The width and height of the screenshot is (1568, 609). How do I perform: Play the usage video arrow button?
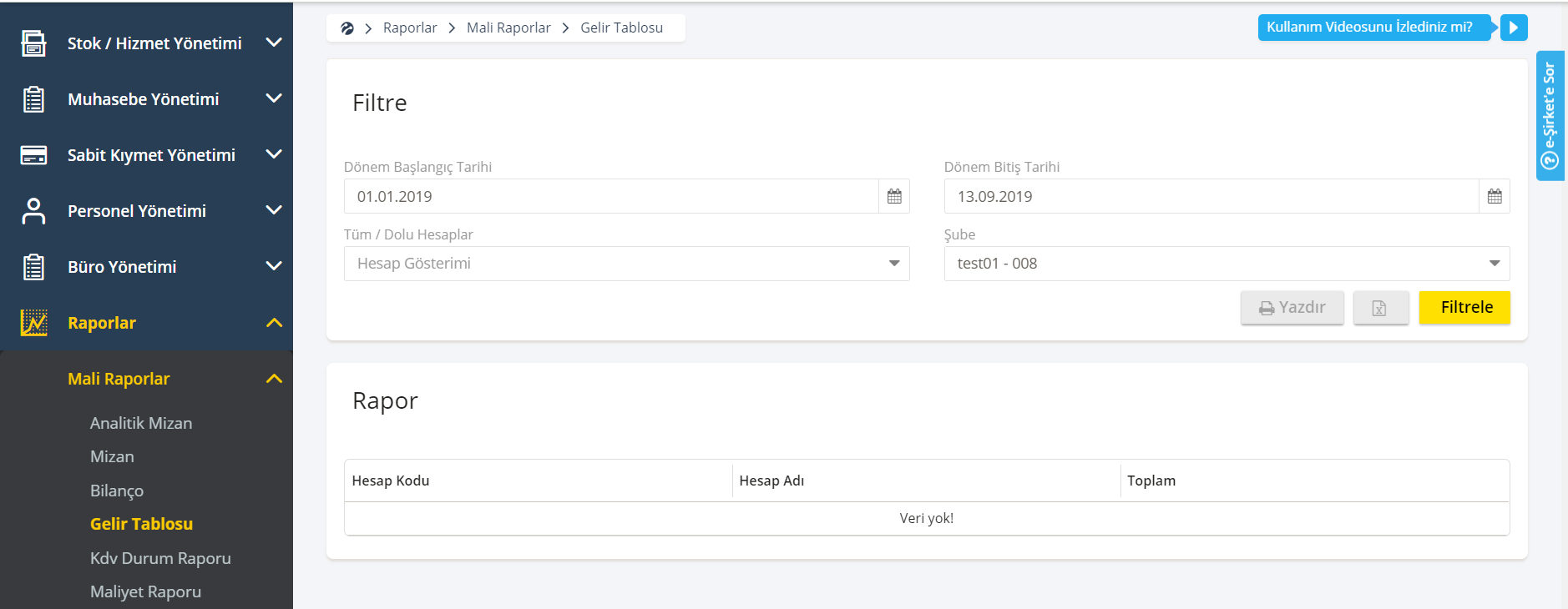click(x=1514, y=28)
